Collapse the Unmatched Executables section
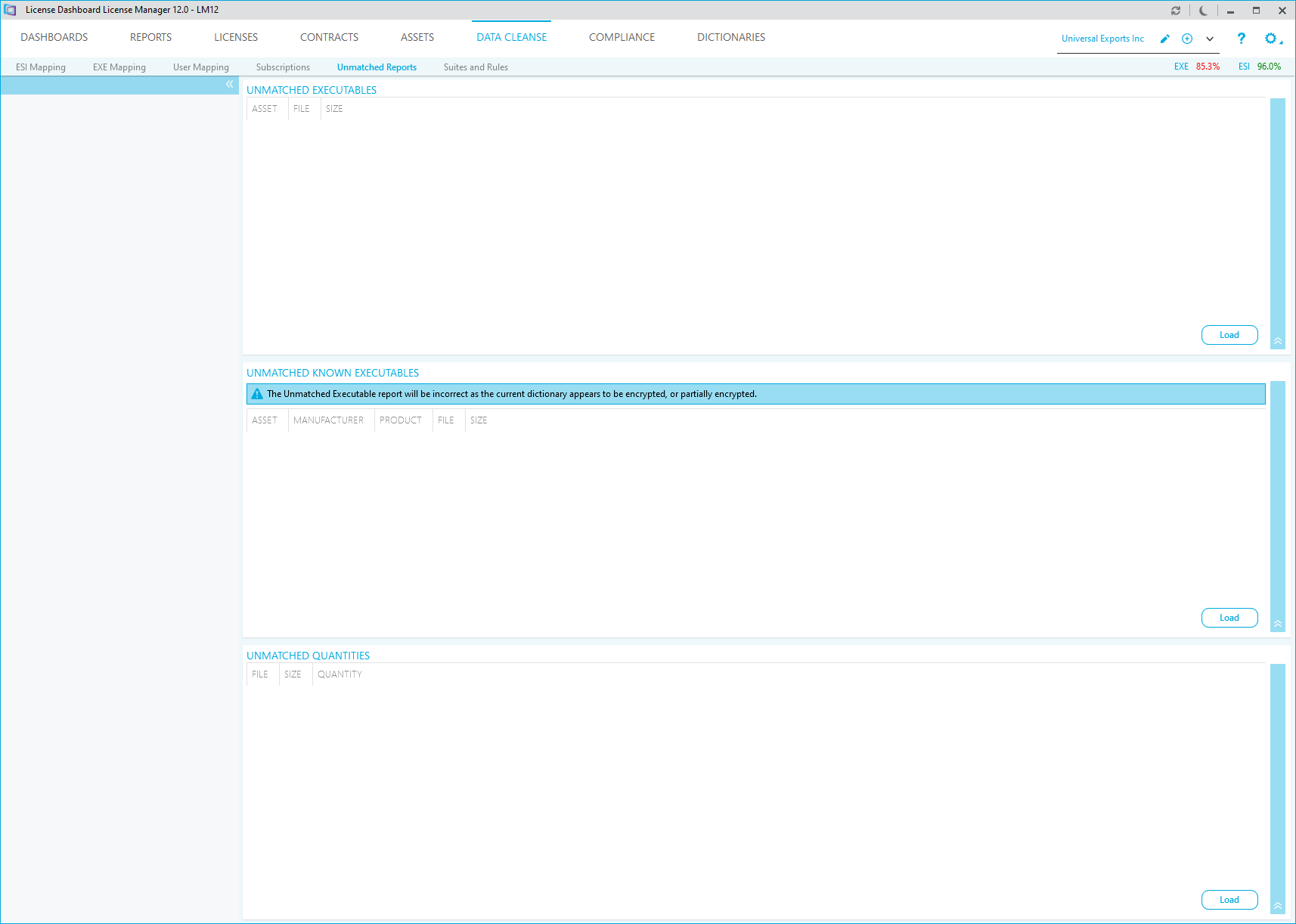This screenshot has width=1296, height=924. click(x=1278, y=341)
